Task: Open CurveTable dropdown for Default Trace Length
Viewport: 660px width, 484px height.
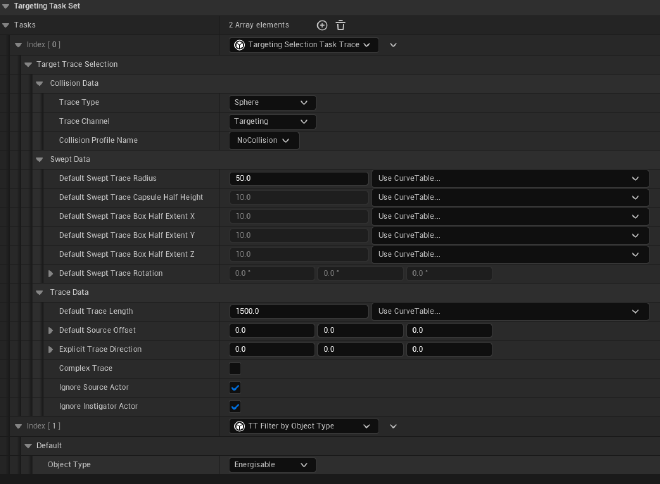Action: click(x=510, y=311)
